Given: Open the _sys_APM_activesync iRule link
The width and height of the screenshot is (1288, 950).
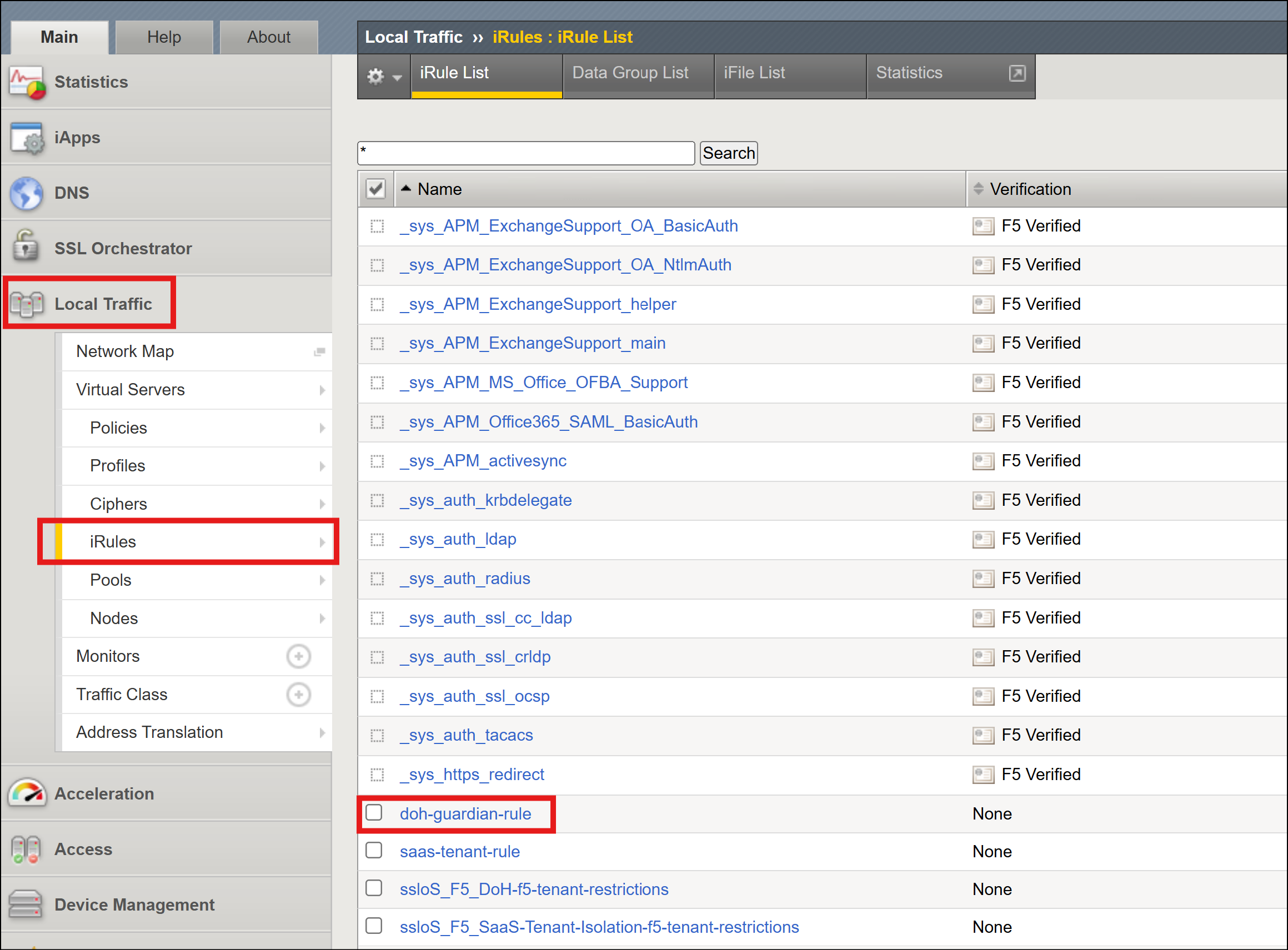Looking at the screenshot, I should [483, 461].
